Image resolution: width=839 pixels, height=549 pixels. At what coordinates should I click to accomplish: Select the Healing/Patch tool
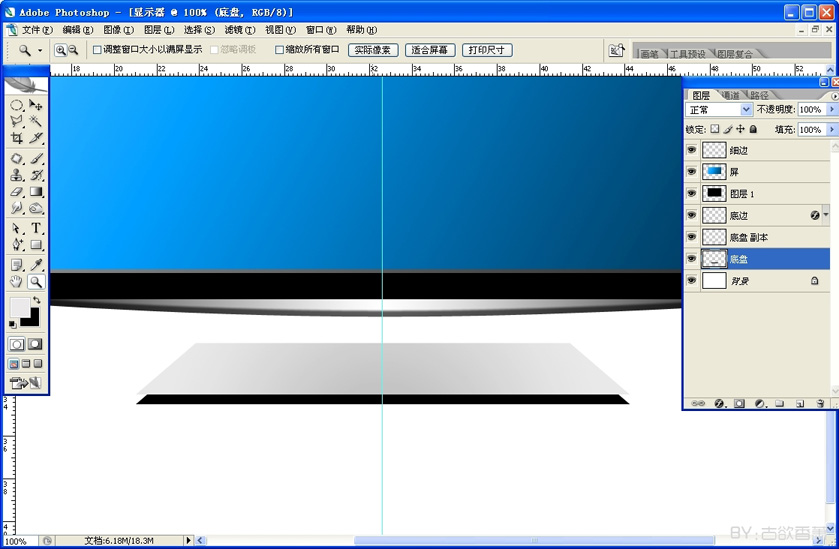point(17,158)
